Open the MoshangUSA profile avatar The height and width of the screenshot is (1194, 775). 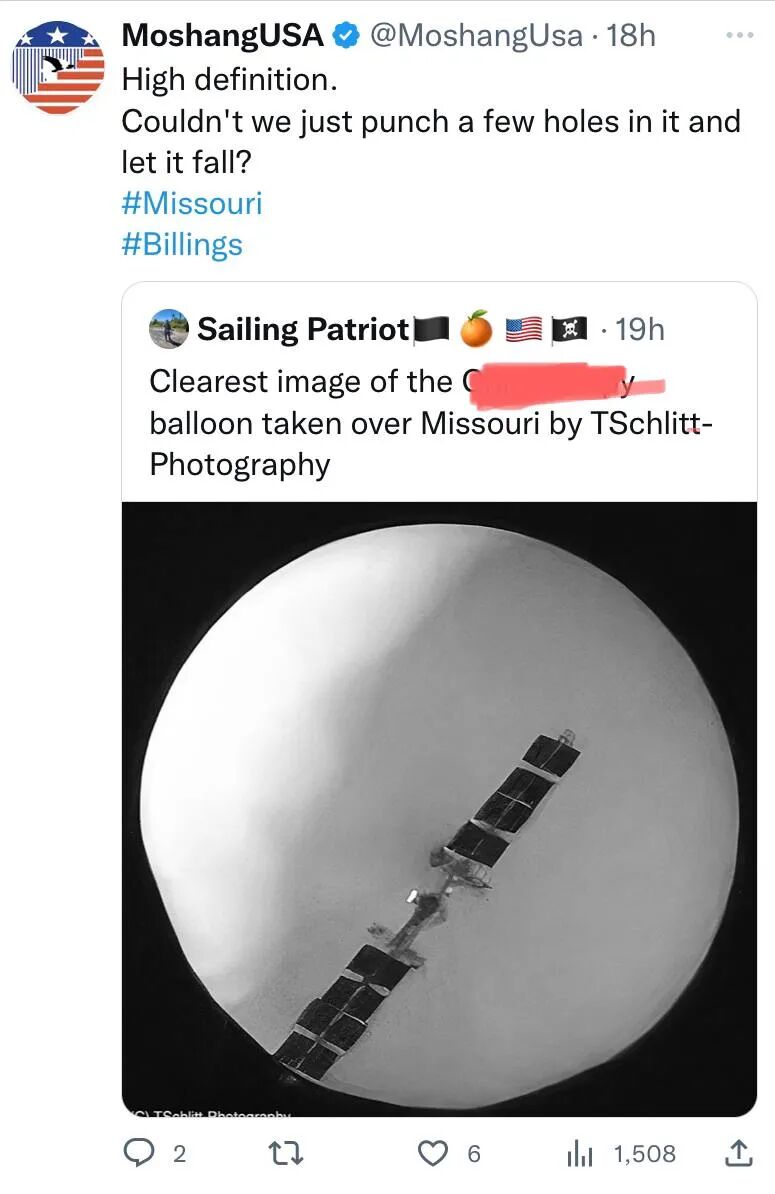(x=58, y=67)
